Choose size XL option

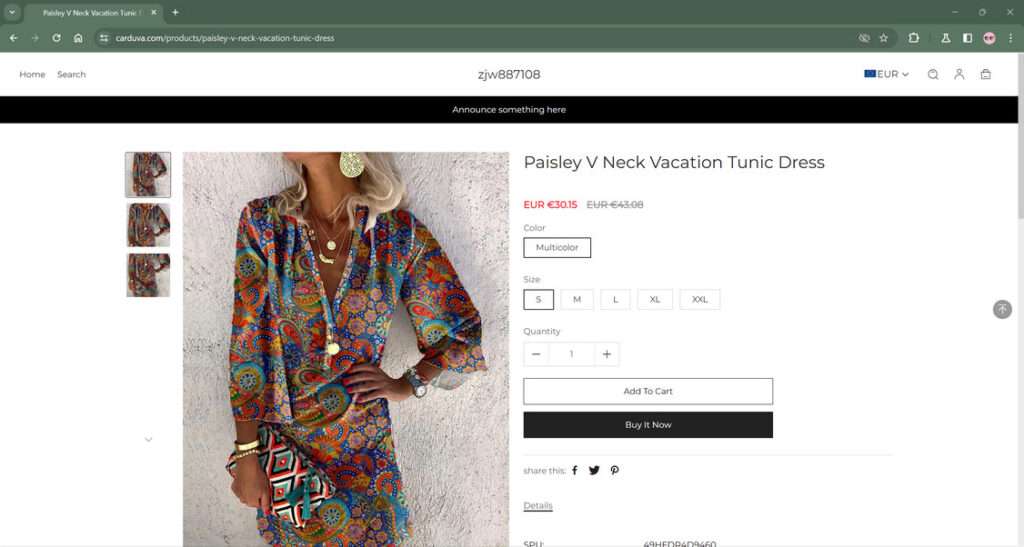coord(655,299)
